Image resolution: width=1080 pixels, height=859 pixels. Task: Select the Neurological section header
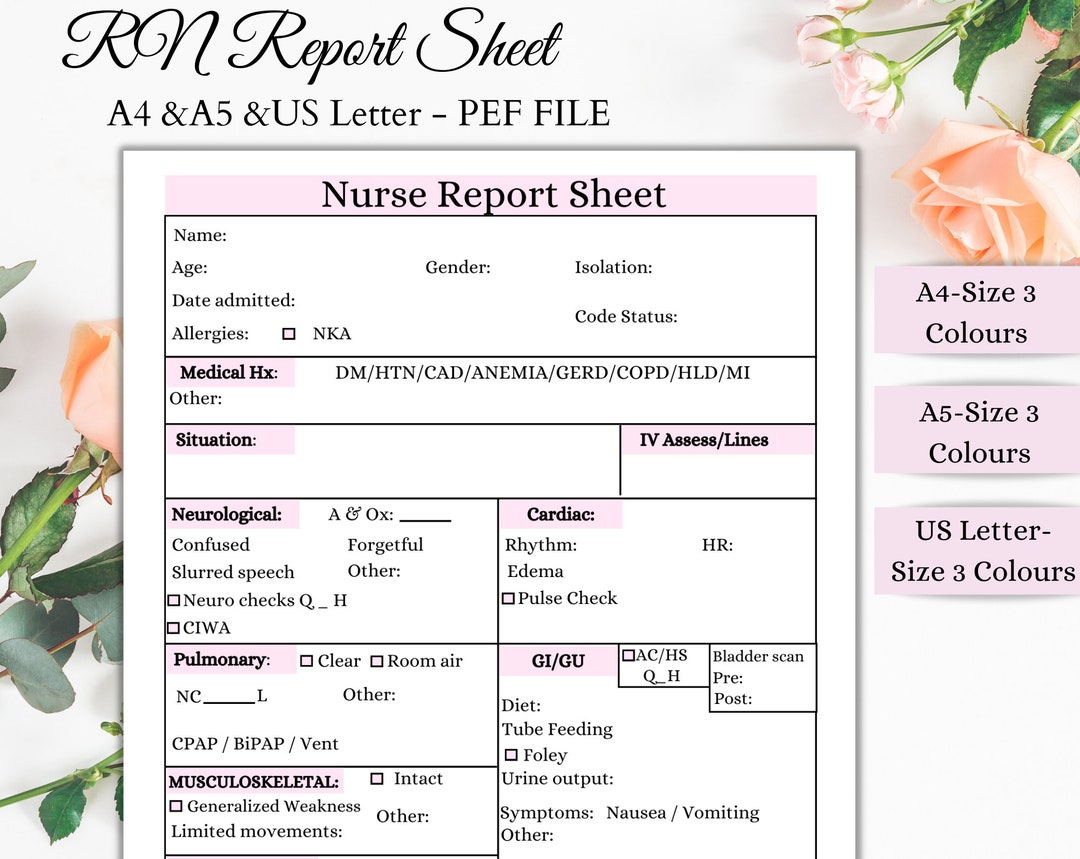(x=228, y=514)
